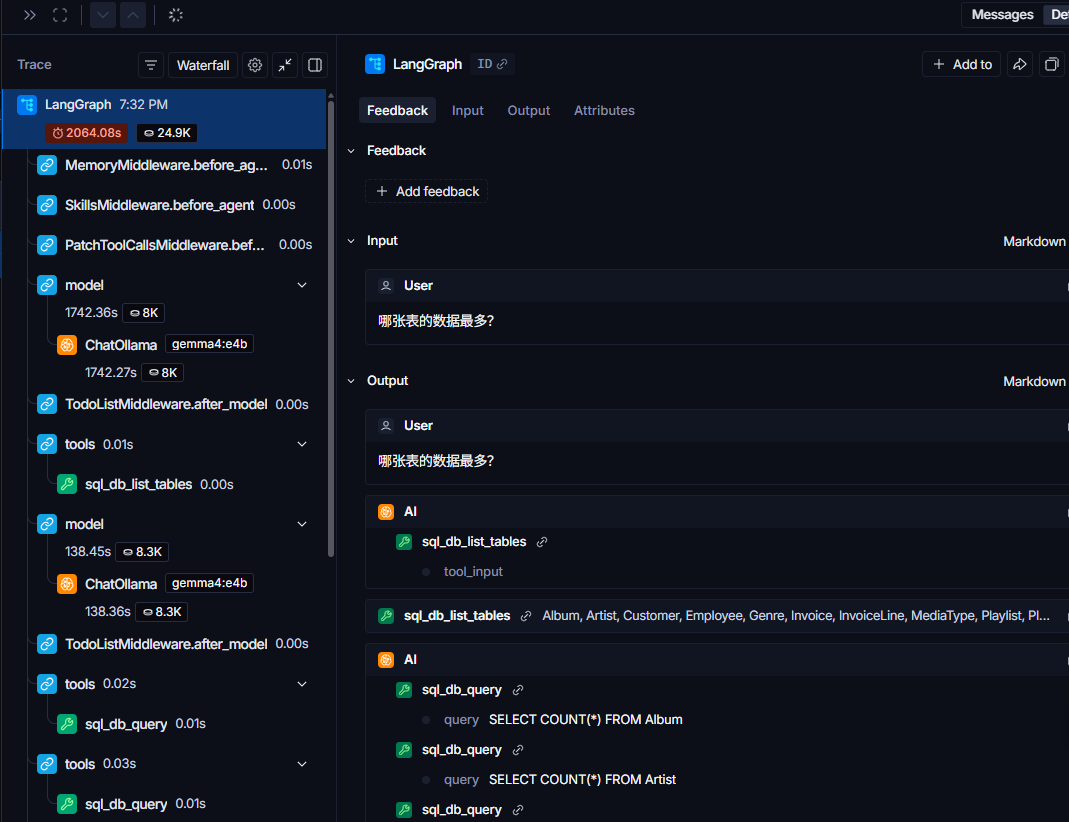Click the Add to button
Viewport: 1069px width, 822px height.
tap(962, 64)
